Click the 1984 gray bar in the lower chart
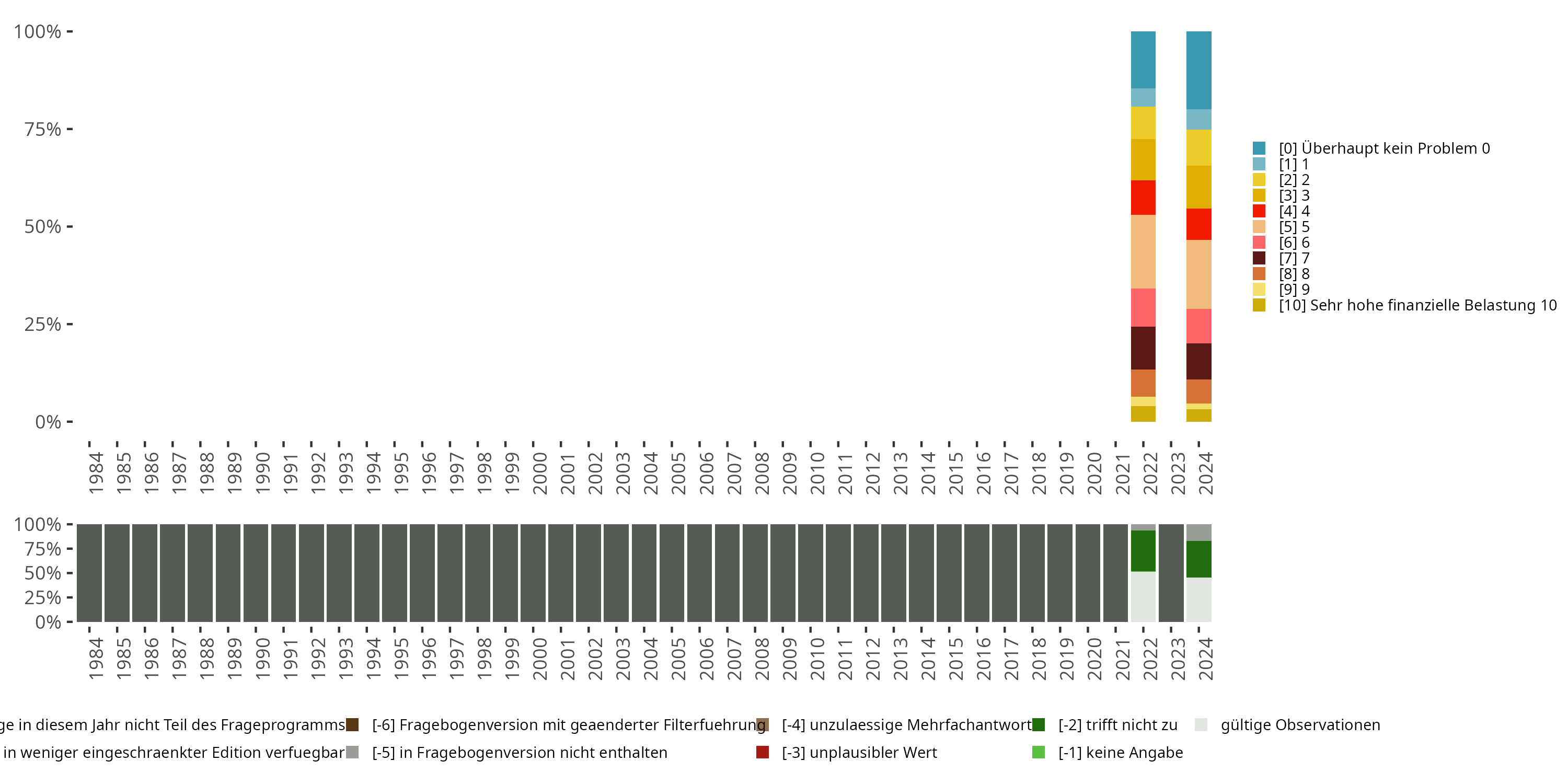This screenshot has width=1568, height=784. click(89, 573)
